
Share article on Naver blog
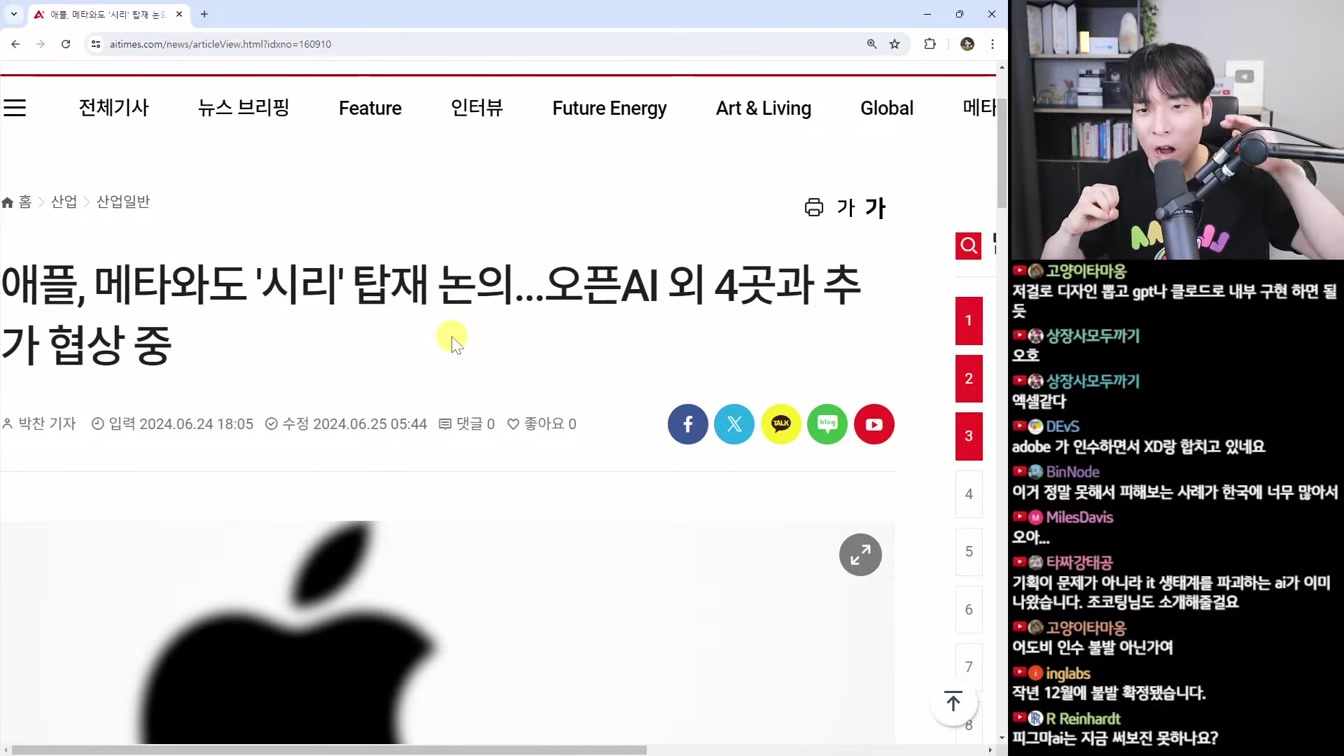(827, 424)
